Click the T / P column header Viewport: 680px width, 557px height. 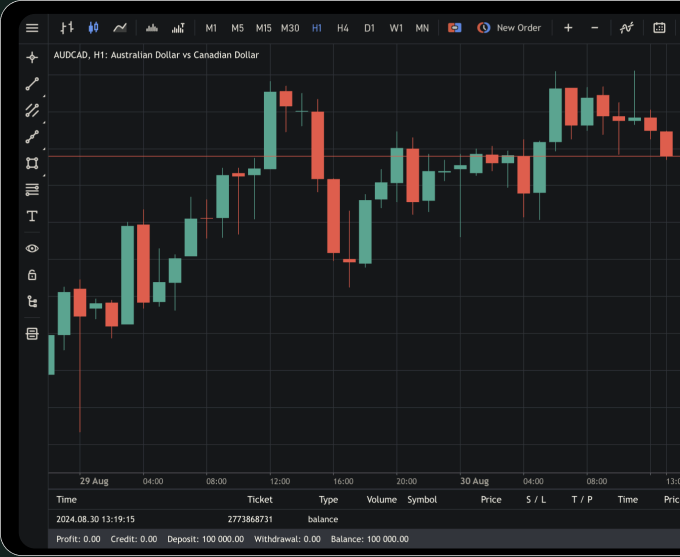tap(582, 500)
